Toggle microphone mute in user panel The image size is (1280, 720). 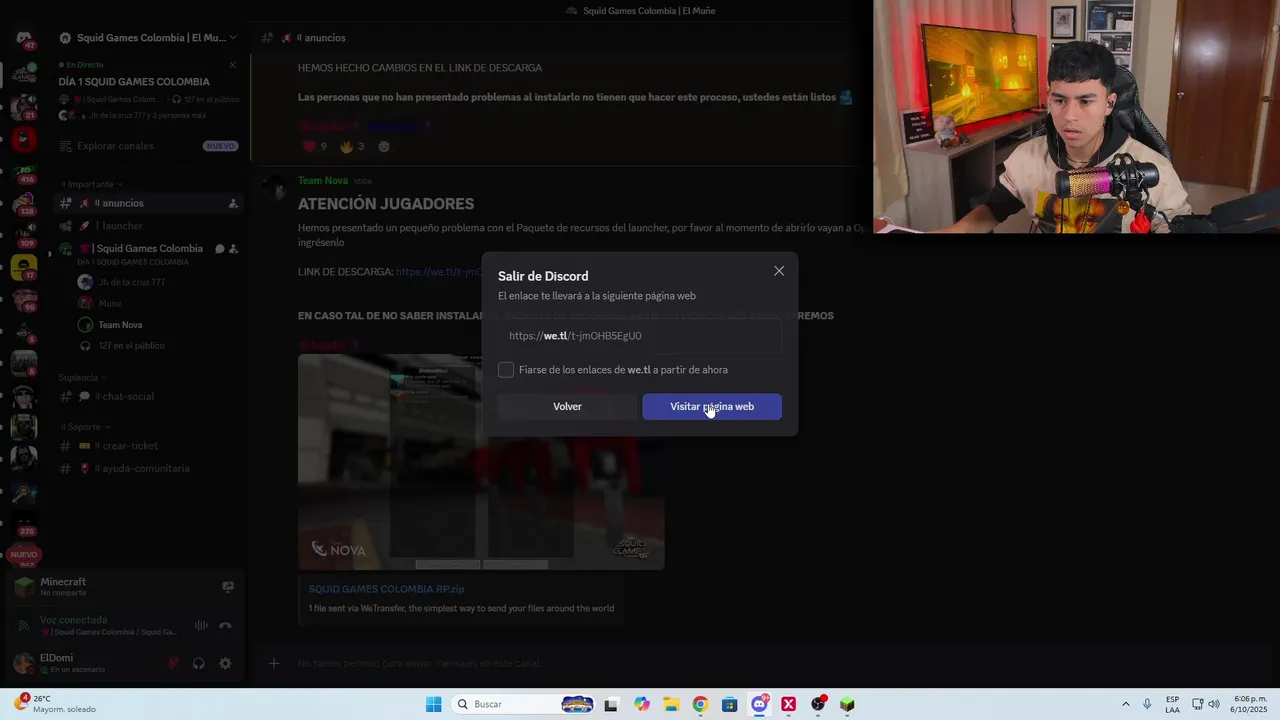pyautogui.click(x=173, y=663)
